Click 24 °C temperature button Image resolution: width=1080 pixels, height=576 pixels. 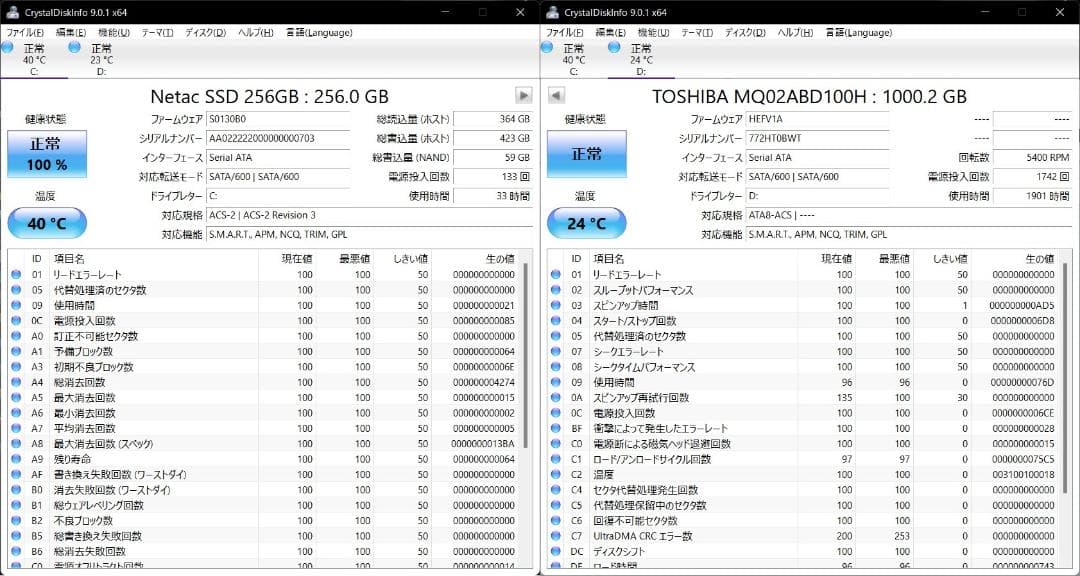[x=587, y=223]
